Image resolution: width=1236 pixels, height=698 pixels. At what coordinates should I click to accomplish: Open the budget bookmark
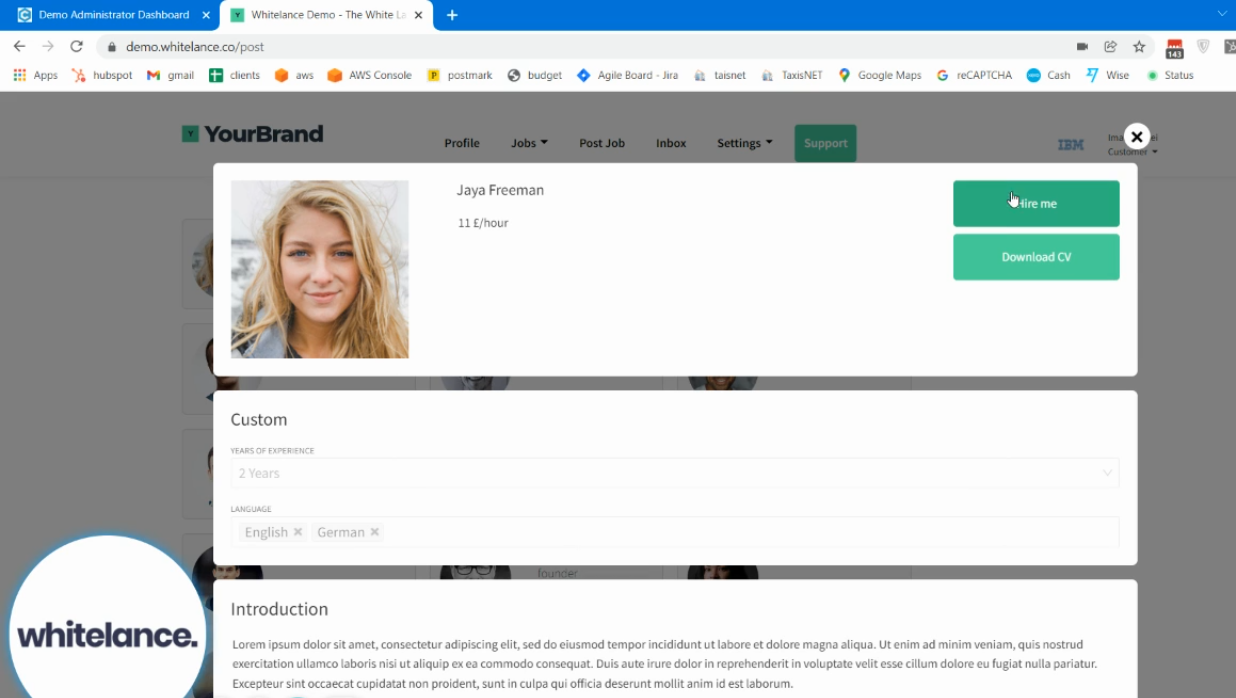[535, 75]
